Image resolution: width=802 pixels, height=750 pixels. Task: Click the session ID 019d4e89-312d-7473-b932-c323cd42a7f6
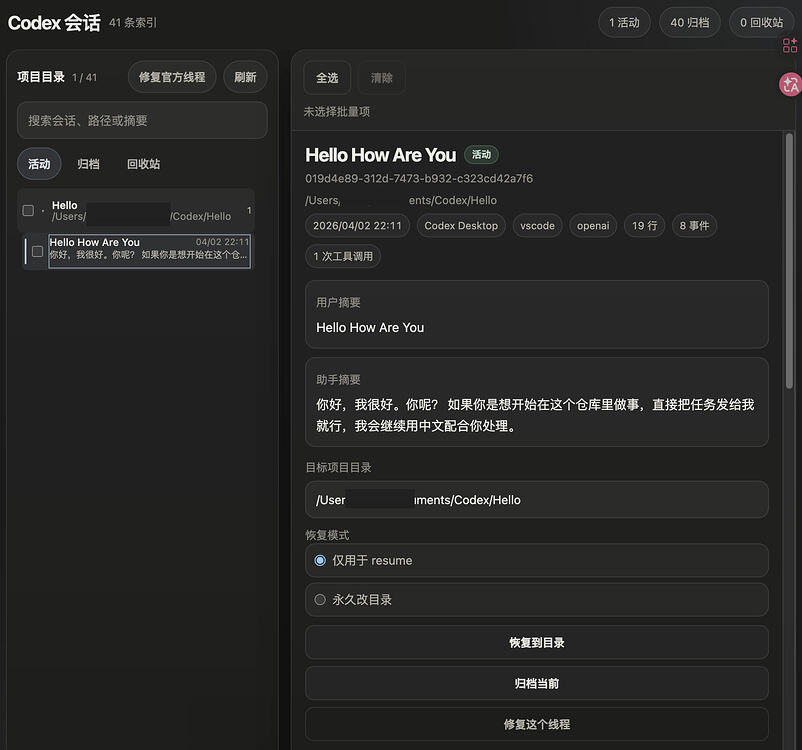(419, 179)
